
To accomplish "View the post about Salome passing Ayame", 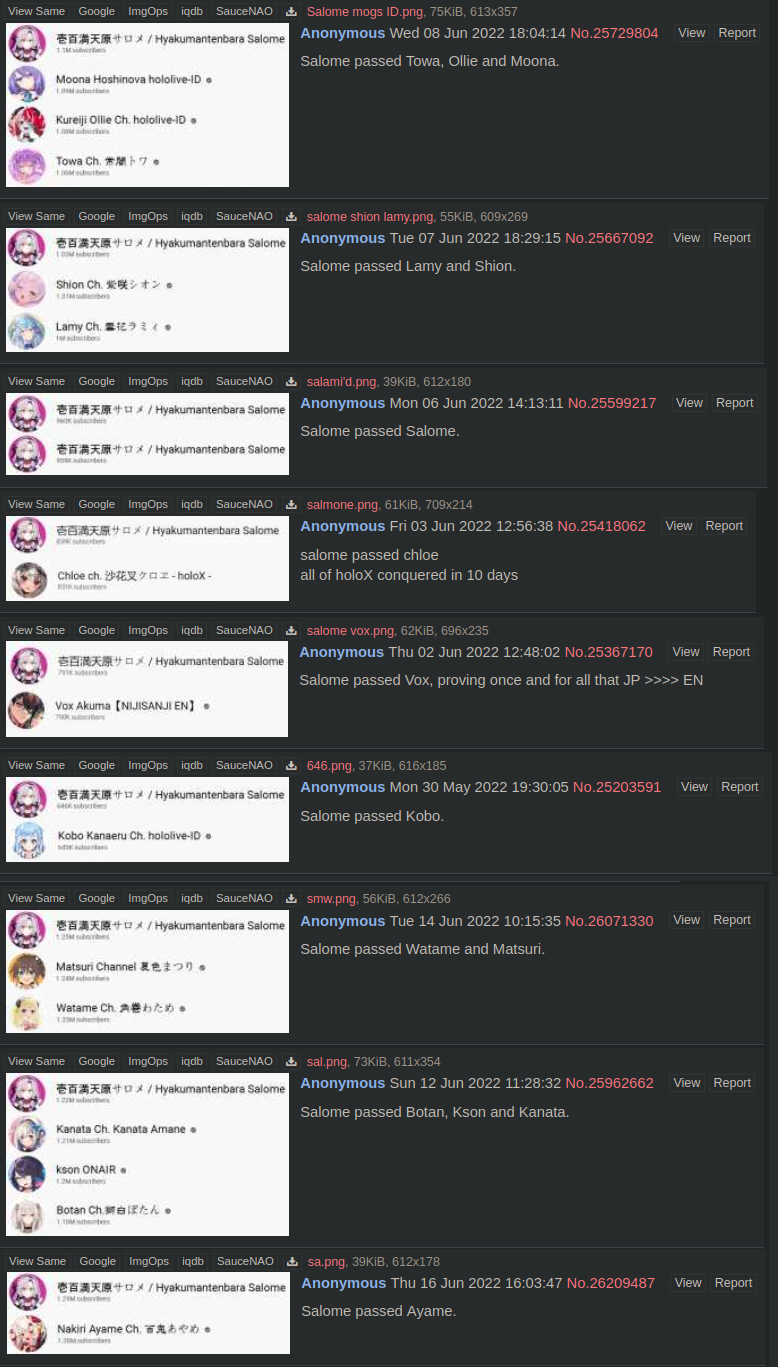I will coord(688,1283).
